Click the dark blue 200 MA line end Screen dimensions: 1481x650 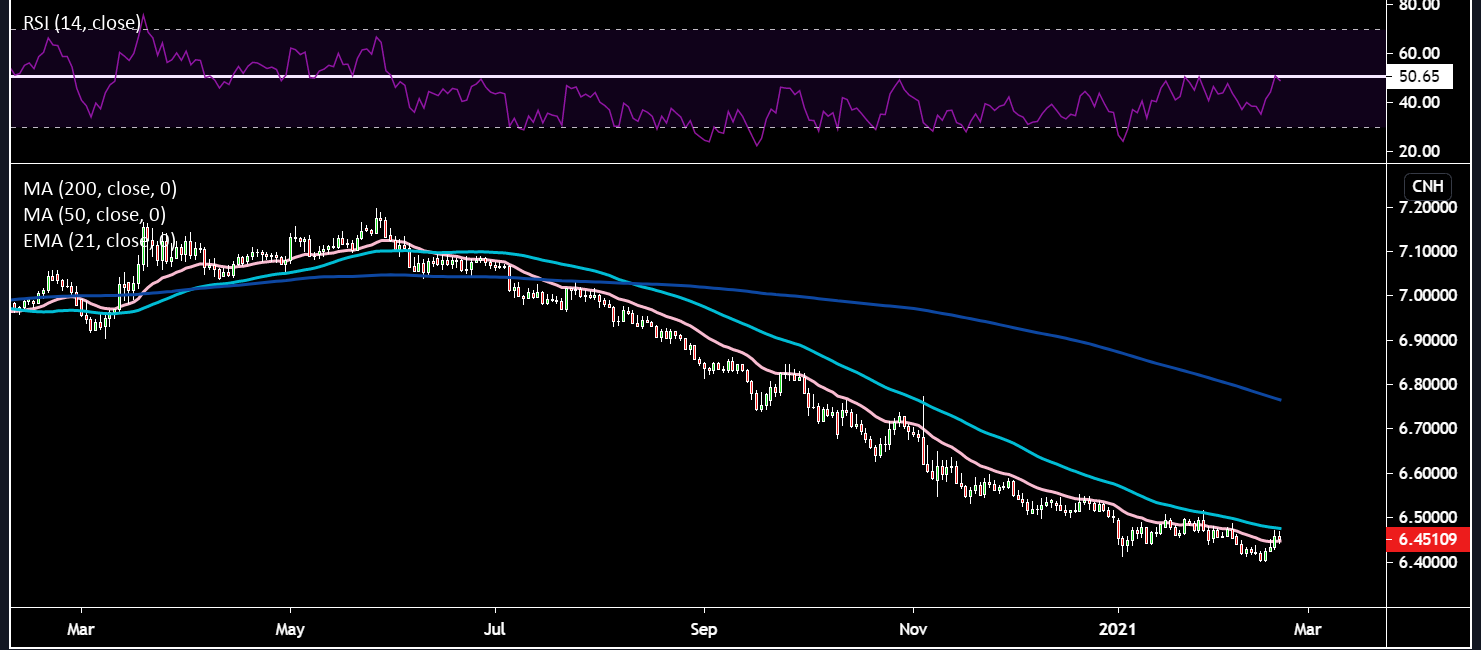pos(1280,399)
